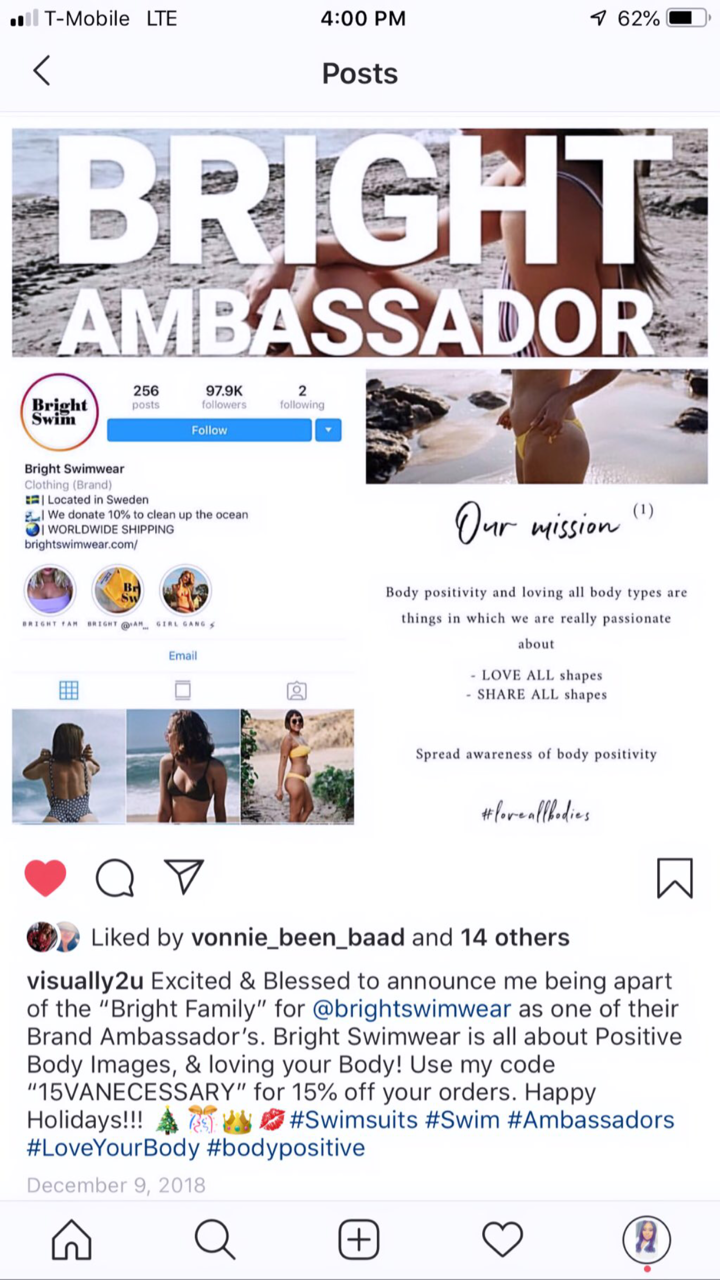Share post with paper plane icon
Screen dimensions: 720x1280
click(x=185, y=876)
